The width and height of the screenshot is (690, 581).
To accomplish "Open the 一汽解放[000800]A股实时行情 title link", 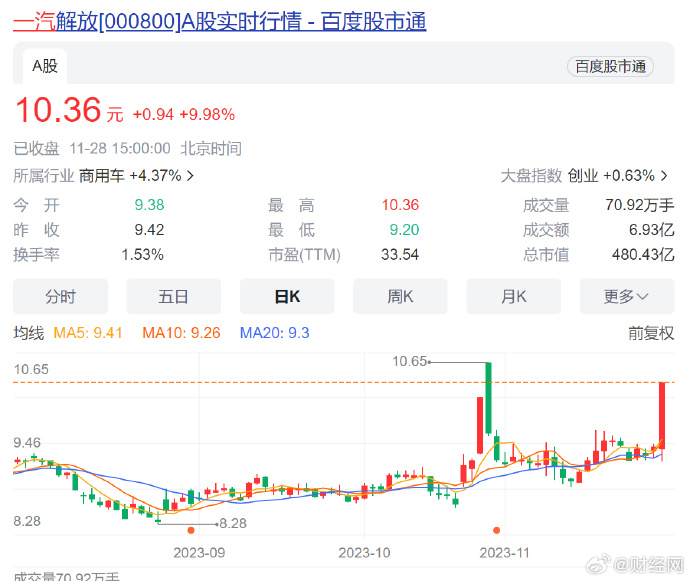I will (x=220, y=21).
